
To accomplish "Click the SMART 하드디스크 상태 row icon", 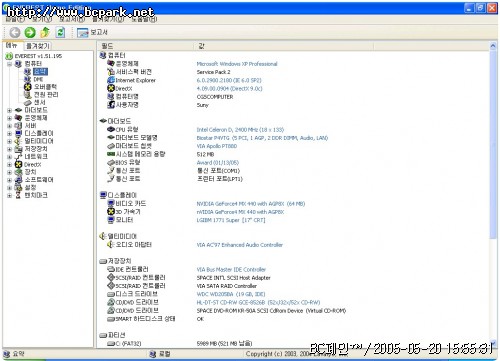I will (111, 319).
